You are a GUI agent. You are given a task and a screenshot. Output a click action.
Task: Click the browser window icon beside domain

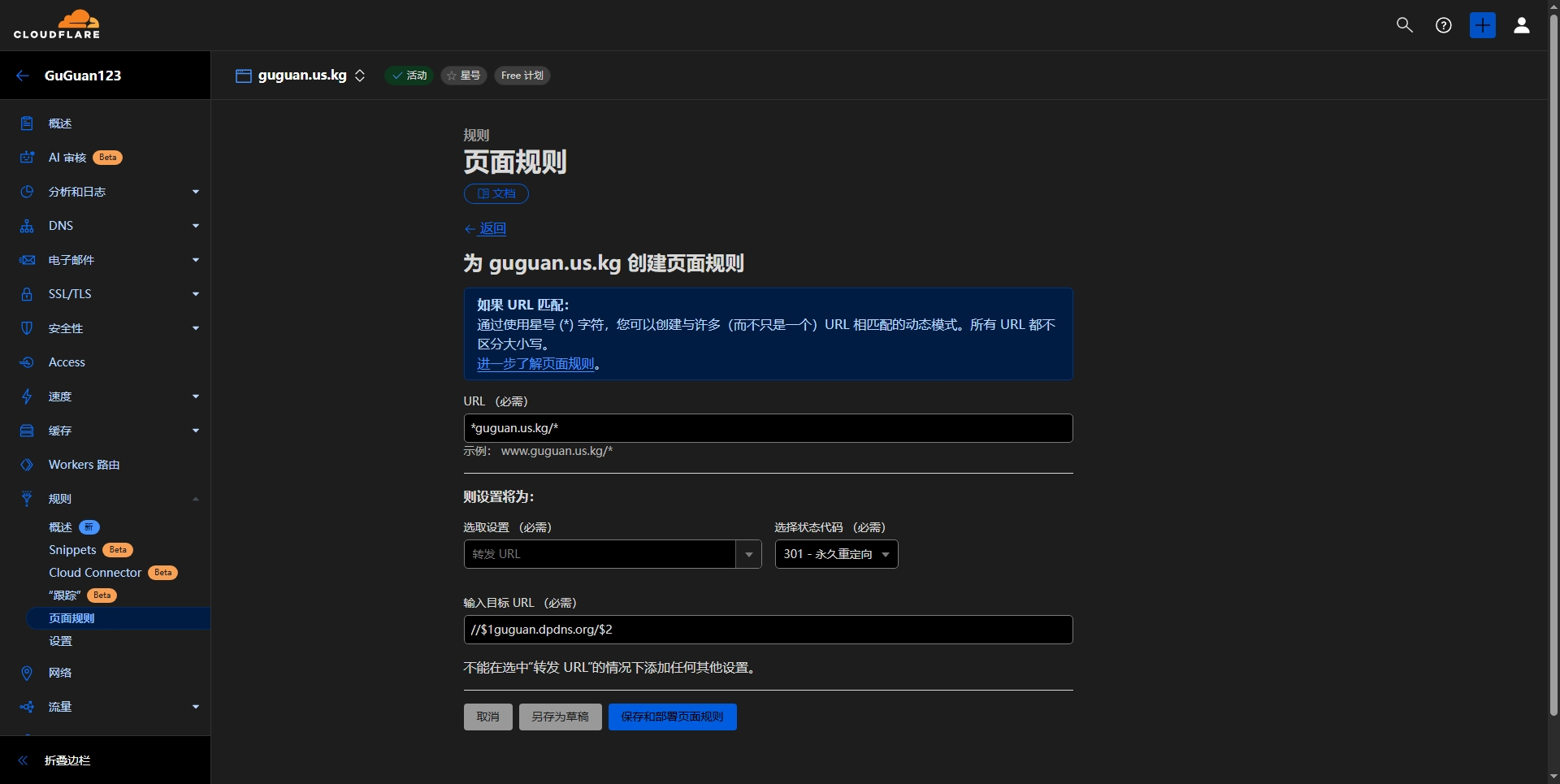(243, 76)
